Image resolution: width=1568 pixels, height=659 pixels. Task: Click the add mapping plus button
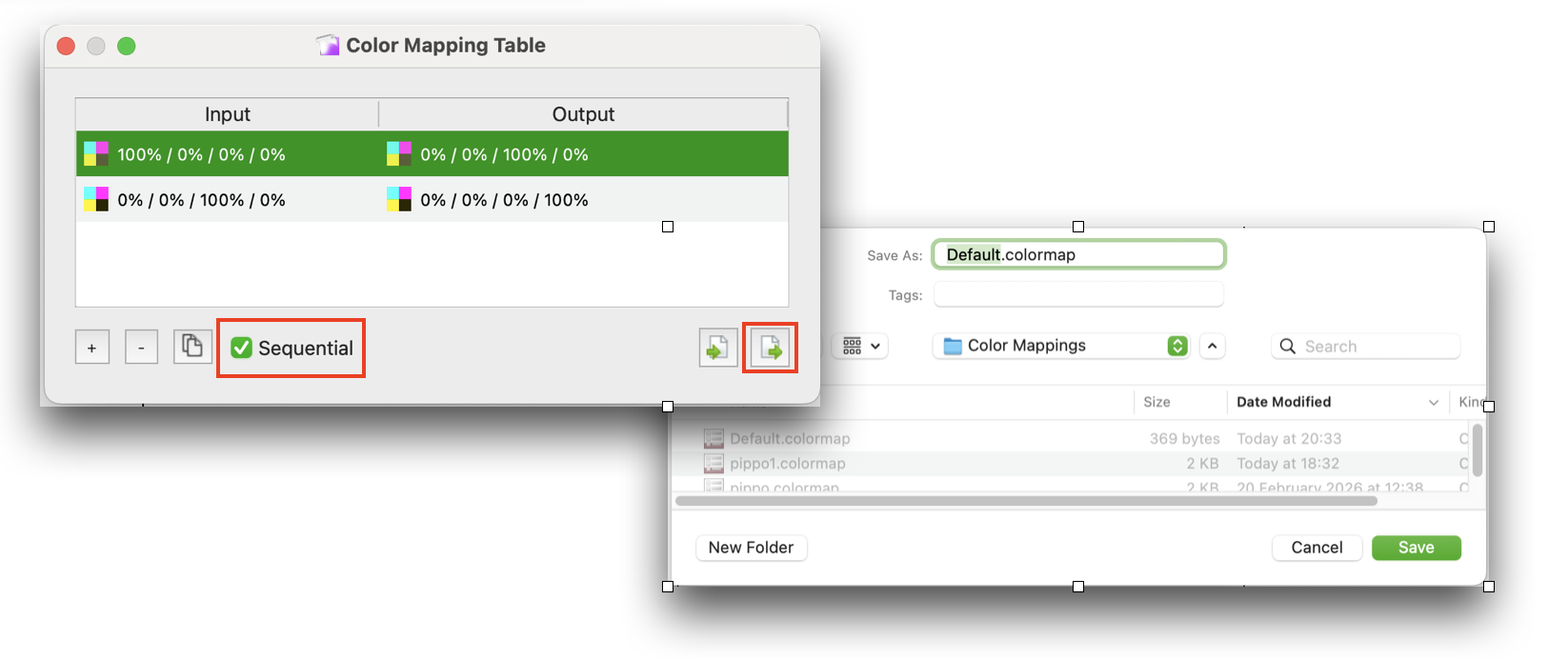tap(92, 348)
